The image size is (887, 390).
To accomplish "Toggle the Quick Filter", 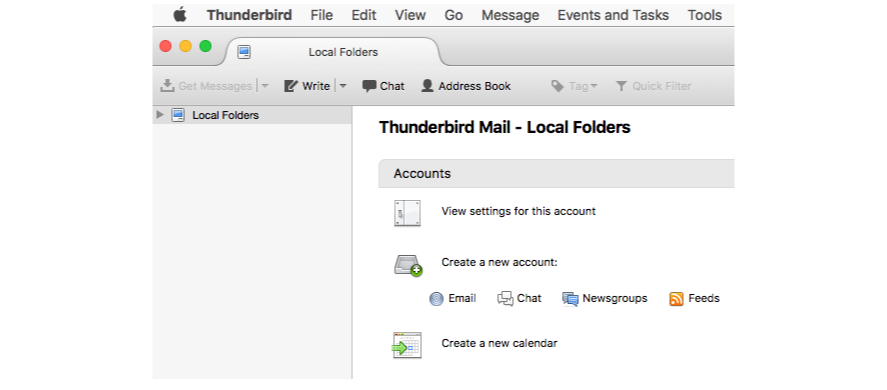I will (653, 86).
